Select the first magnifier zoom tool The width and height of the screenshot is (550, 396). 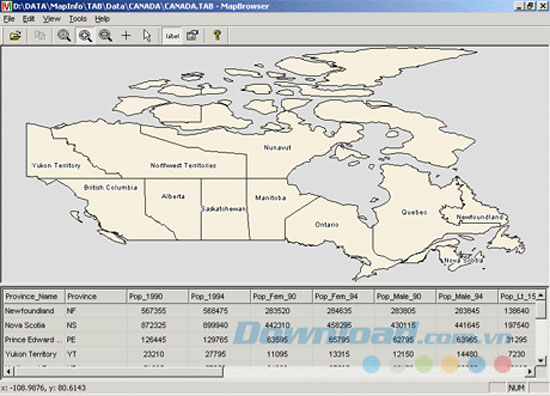click(x=64, y=35)
